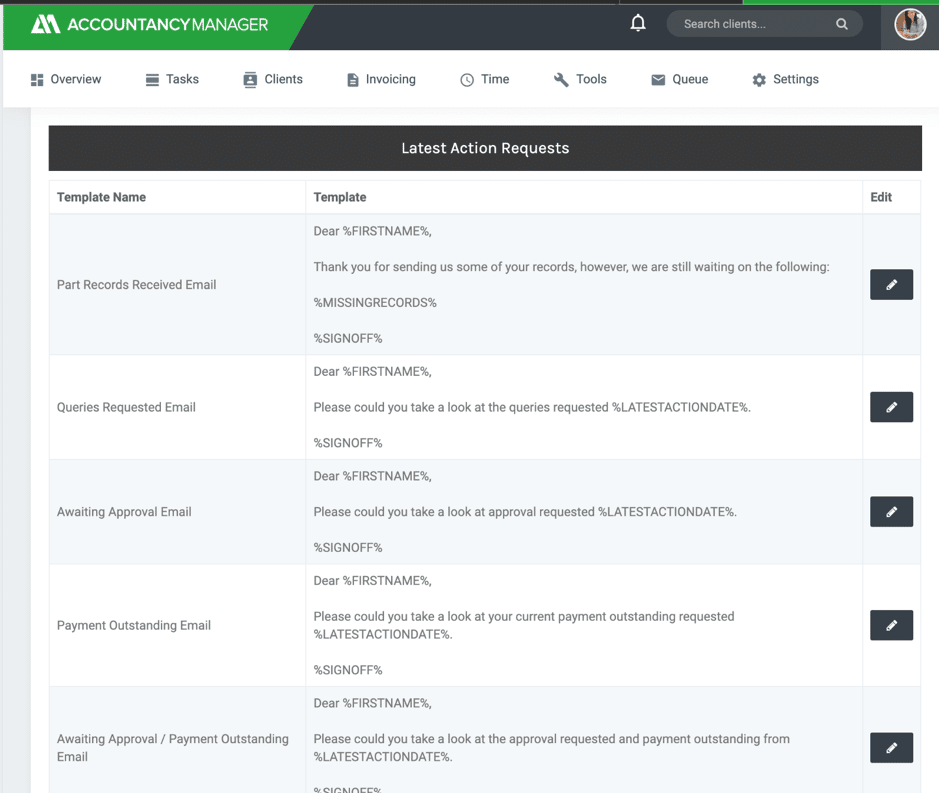The width and height of the screenshot is (939, 793).
Task: Click the Settings gear icon
Action: (759, 80)
